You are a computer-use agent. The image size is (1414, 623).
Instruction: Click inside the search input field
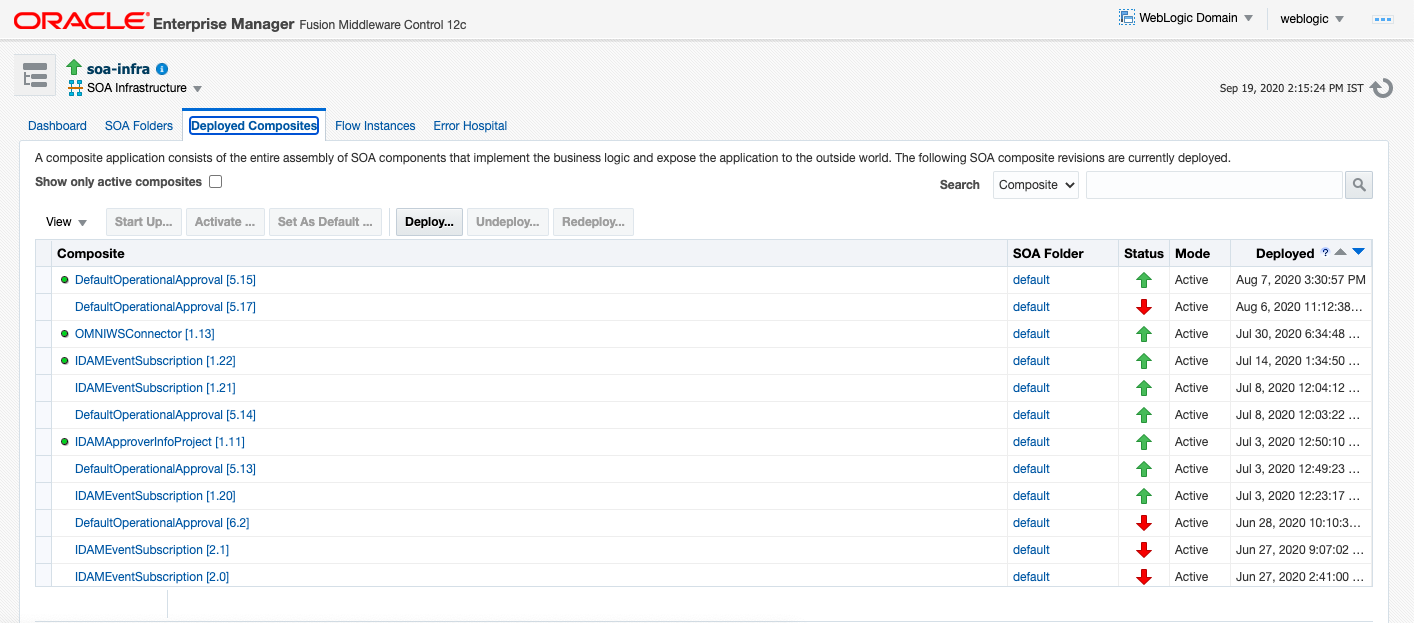(1213, 184)
